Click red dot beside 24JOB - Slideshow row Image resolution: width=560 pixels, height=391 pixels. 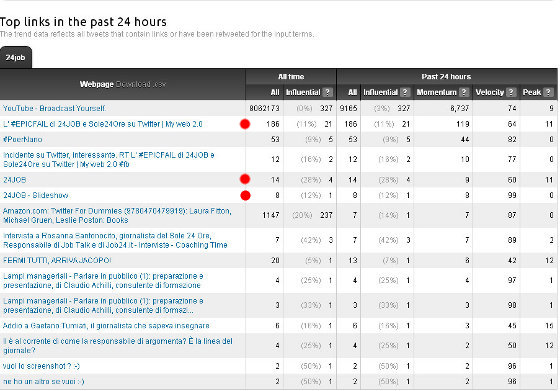pyautogui.click(x=245, y=196)
